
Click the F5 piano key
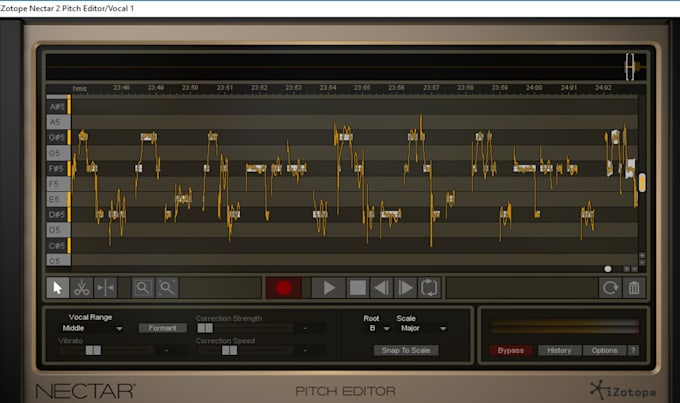pyautogui.click(x=57, y=184)
